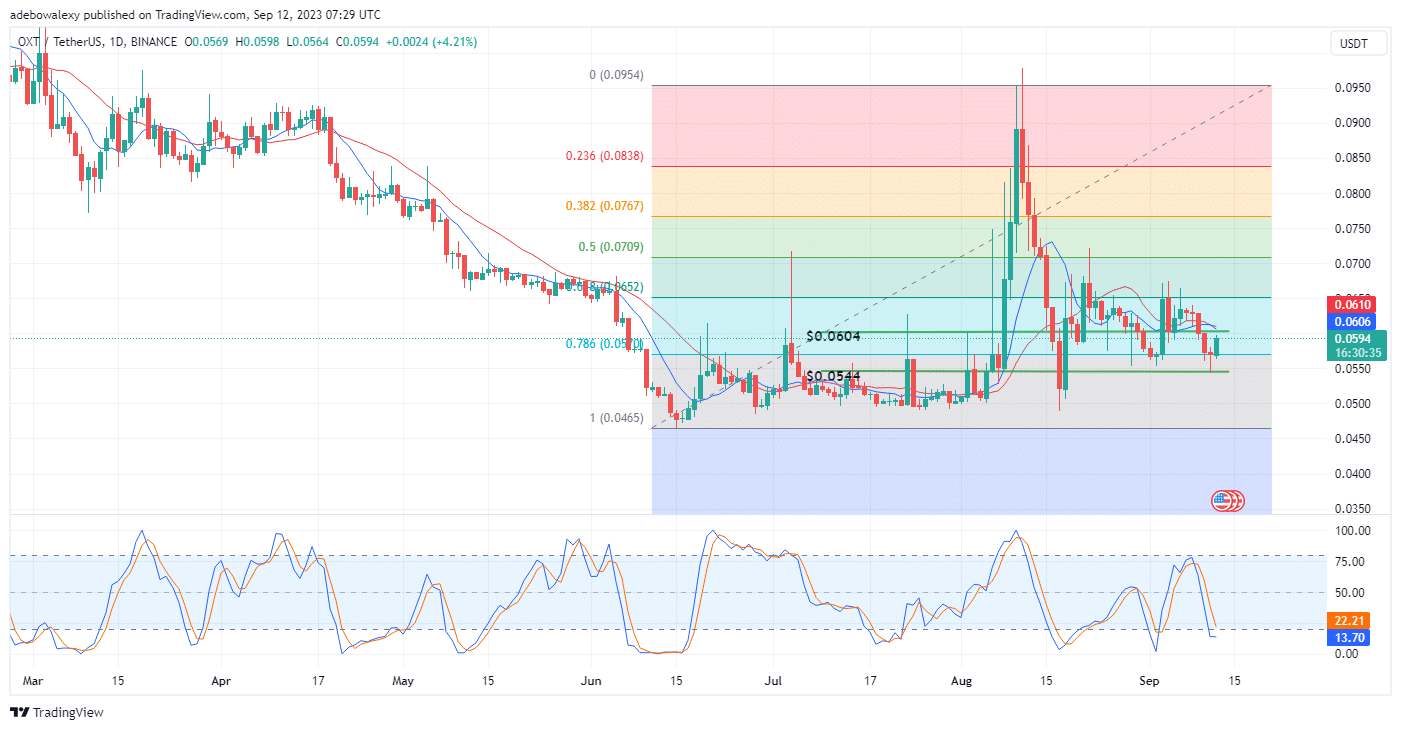Image resolution: width=1401 pixels, height=730 pixels.
Task: Click the $0.0544 horizontal line label
Action: coord(833,376)
